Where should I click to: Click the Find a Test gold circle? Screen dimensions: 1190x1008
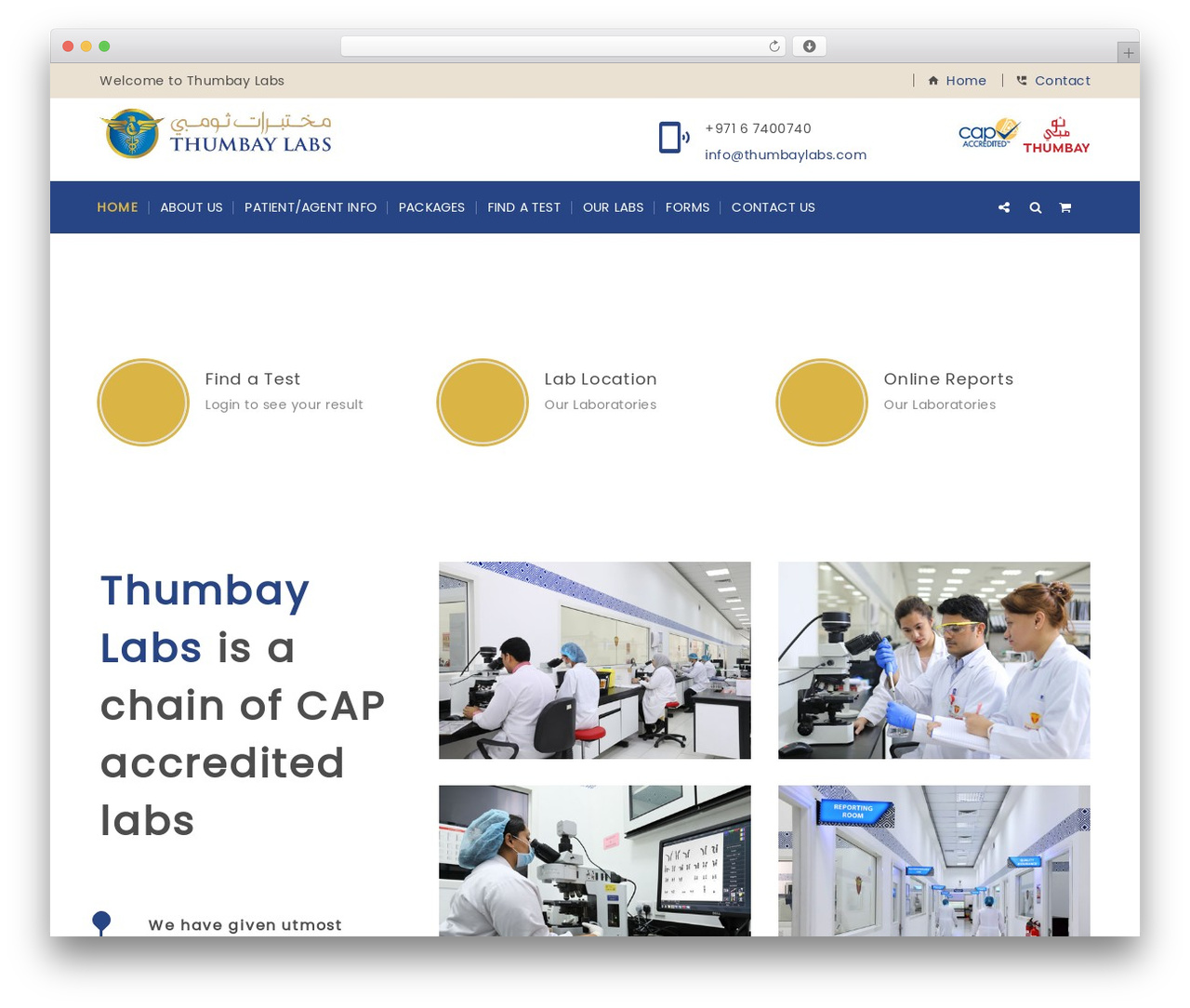click(143, 403)
